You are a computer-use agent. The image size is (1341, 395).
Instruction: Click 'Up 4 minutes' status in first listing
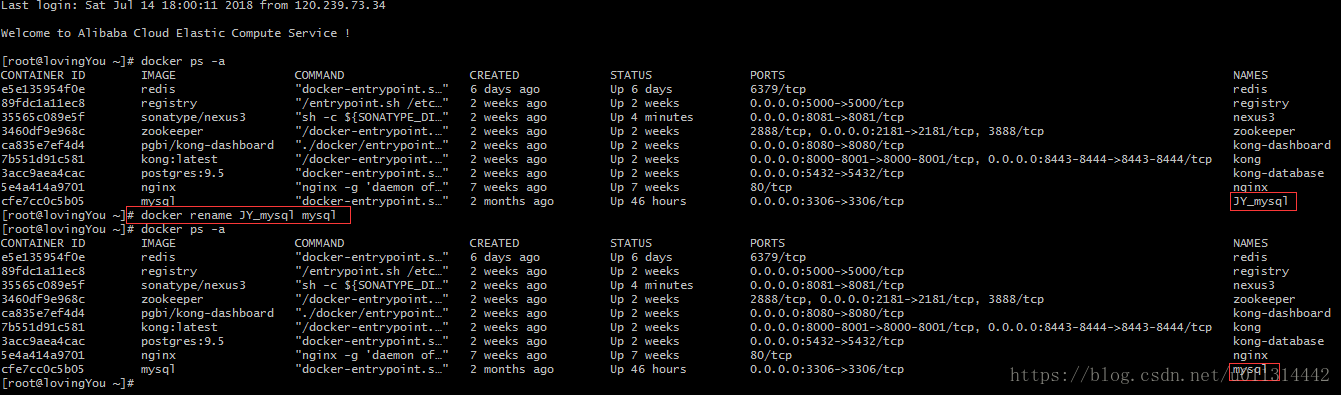click(651, 118)
